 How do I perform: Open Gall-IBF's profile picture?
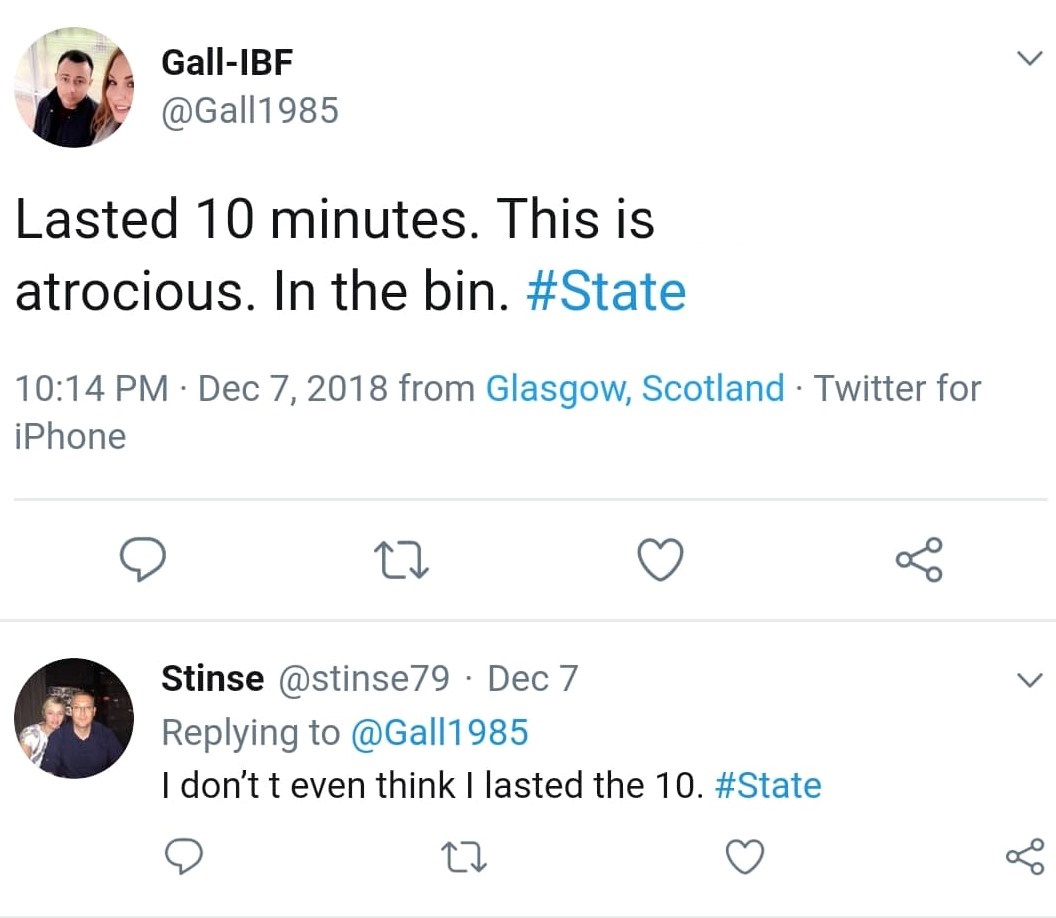click(x=74, y=88)
